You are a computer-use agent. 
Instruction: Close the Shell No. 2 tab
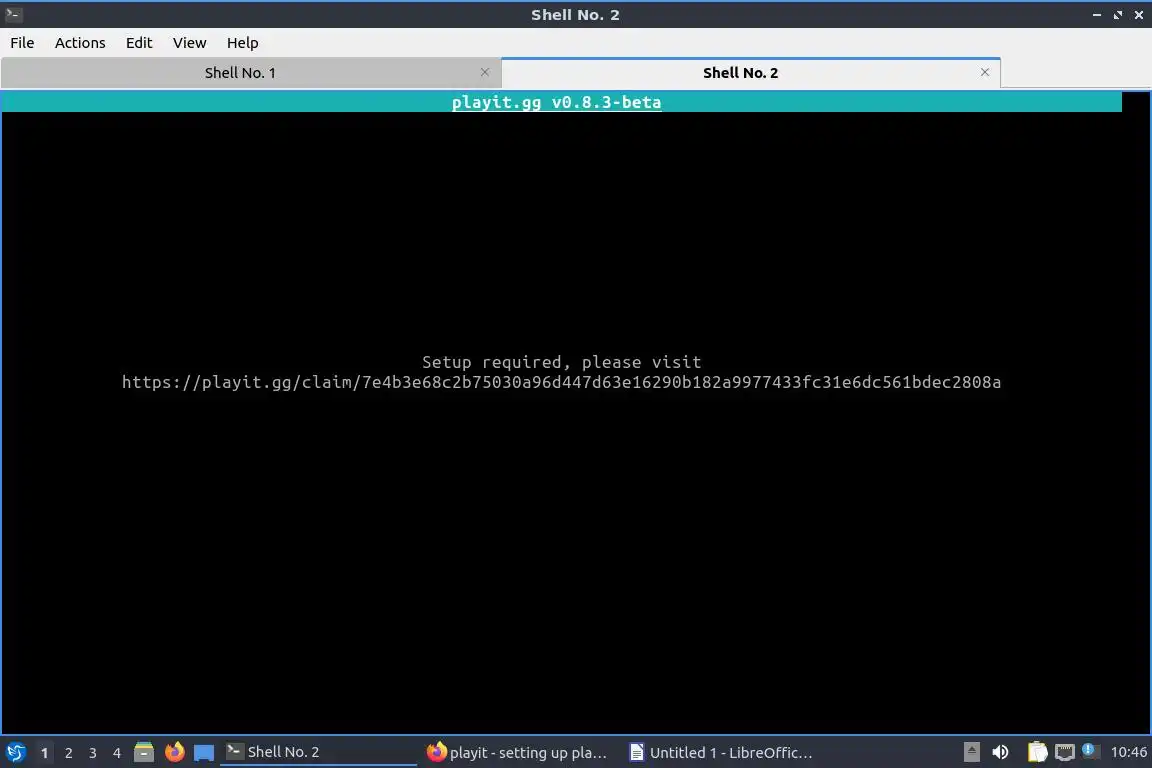point(985,72)
